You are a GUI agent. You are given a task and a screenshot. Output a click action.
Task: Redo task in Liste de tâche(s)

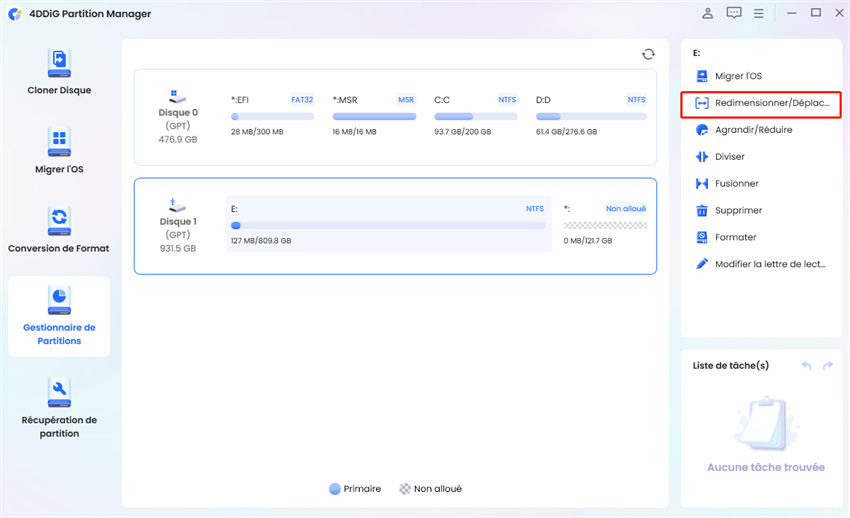(828, 366)
